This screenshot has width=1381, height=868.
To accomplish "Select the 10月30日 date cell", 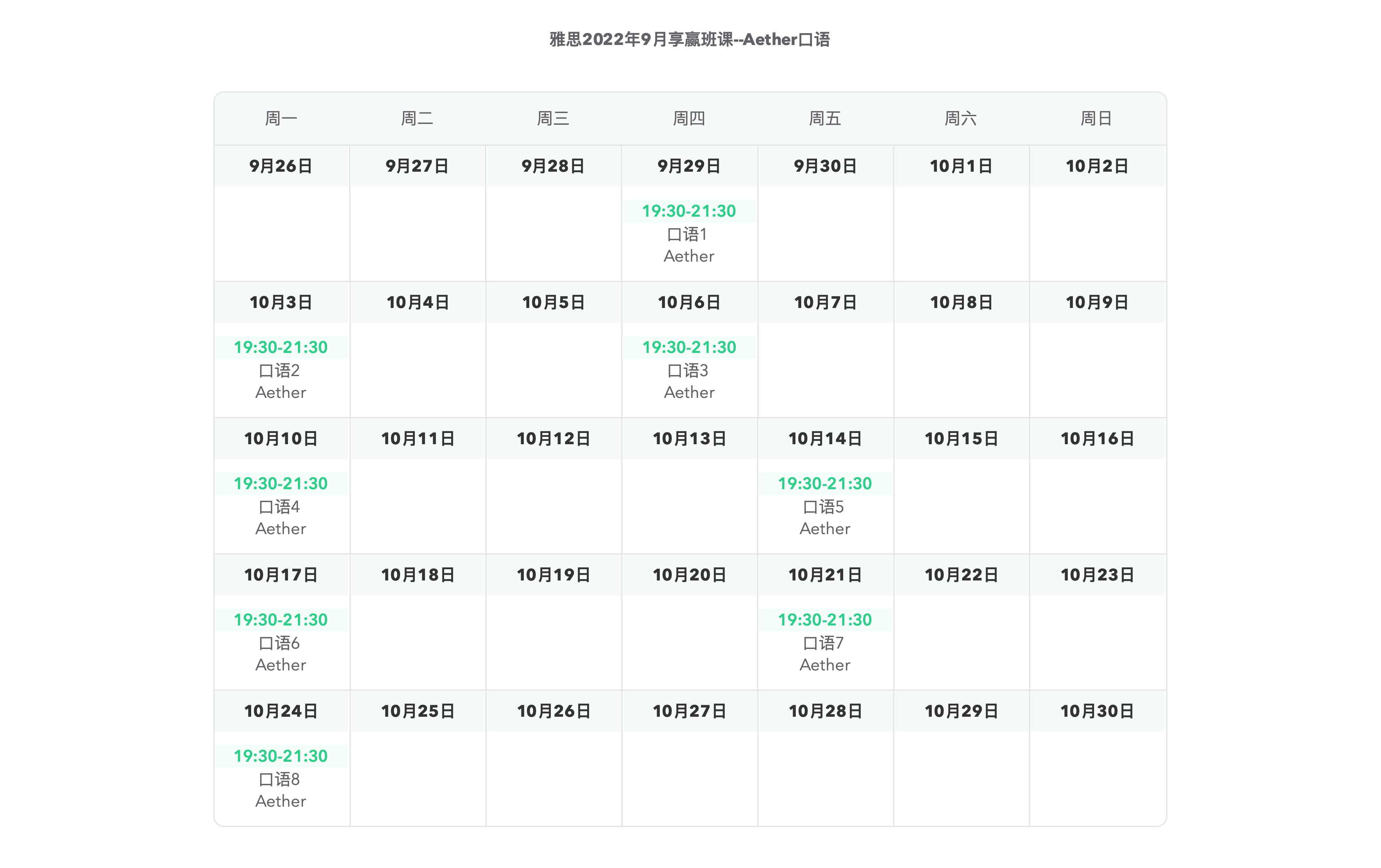I will click(1097, 712).
